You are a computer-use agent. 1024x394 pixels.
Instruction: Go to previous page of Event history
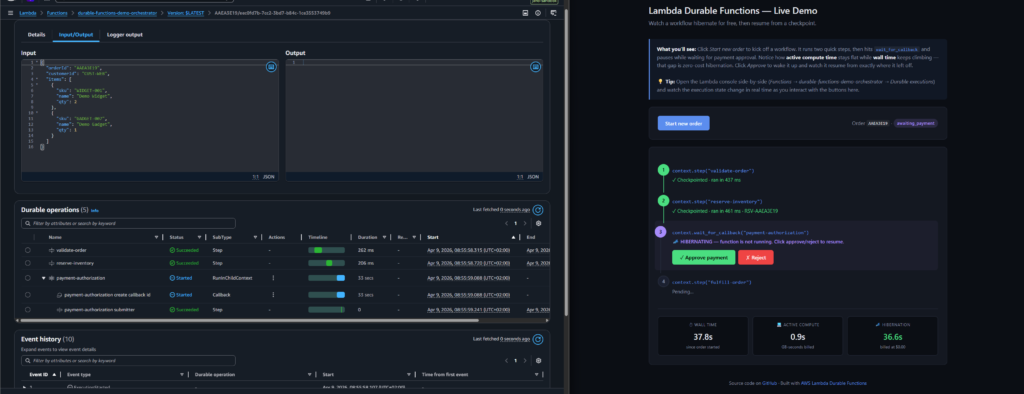point(507,361)
